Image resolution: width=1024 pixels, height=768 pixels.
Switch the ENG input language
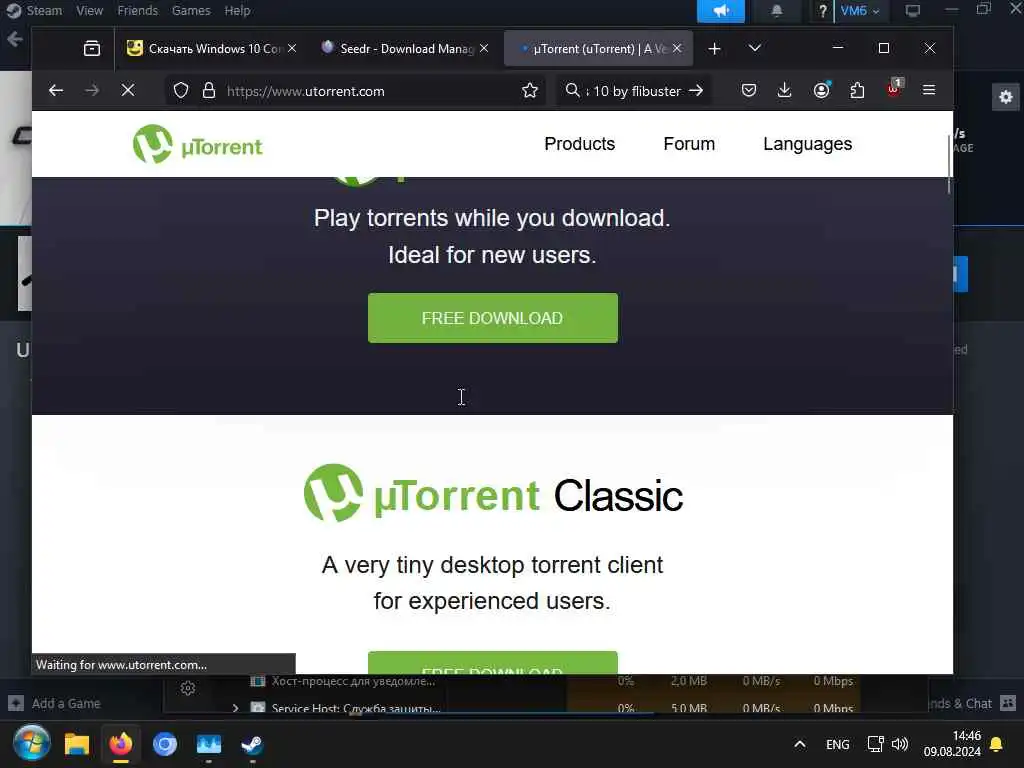click(837, 744)
